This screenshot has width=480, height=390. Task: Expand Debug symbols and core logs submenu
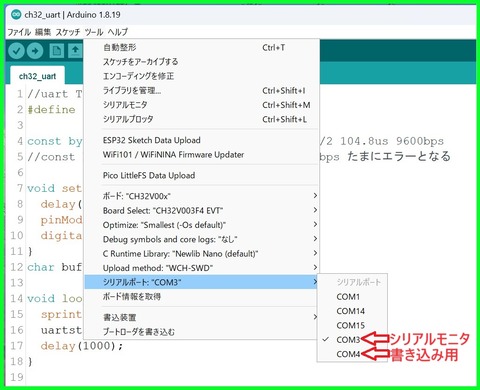click(x=201, y=239)
